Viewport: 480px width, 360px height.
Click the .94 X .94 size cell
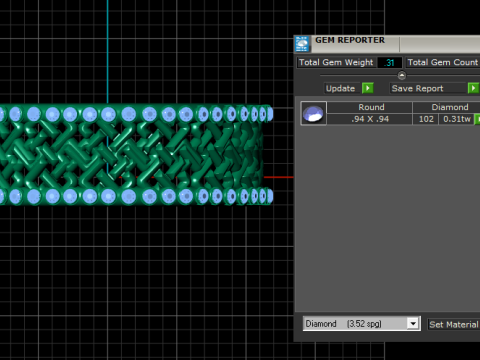[x=370, y=119]
